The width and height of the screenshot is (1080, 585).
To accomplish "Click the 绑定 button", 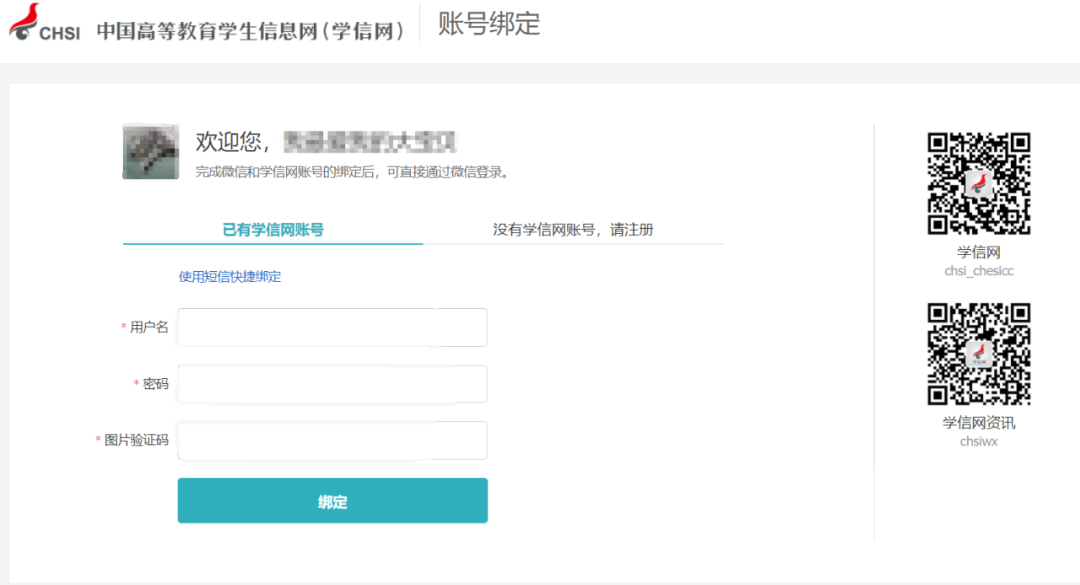I will coord(333,501).
